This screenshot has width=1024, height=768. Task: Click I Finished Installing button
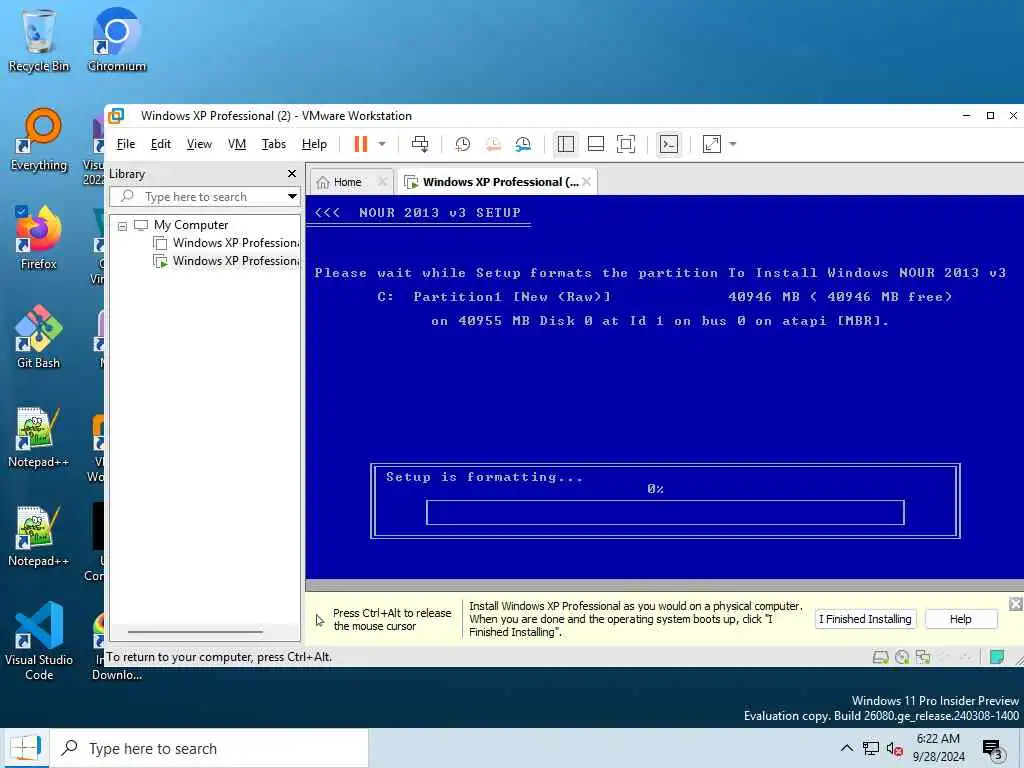pos(865,619)
